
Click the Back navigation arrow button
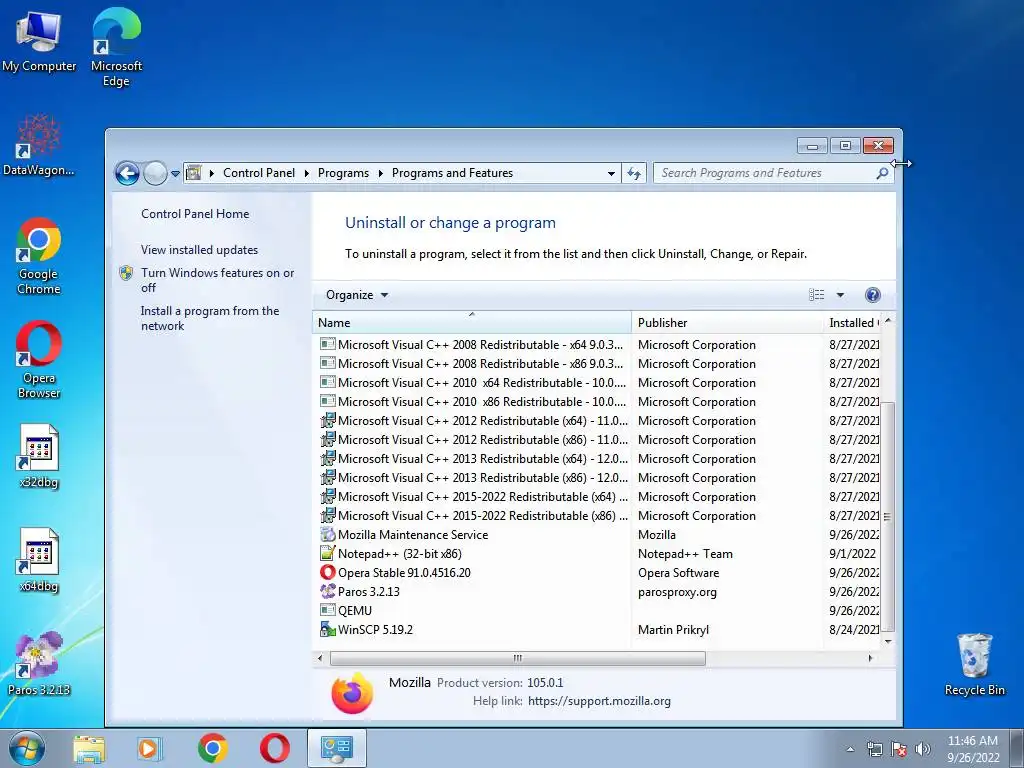127,173
